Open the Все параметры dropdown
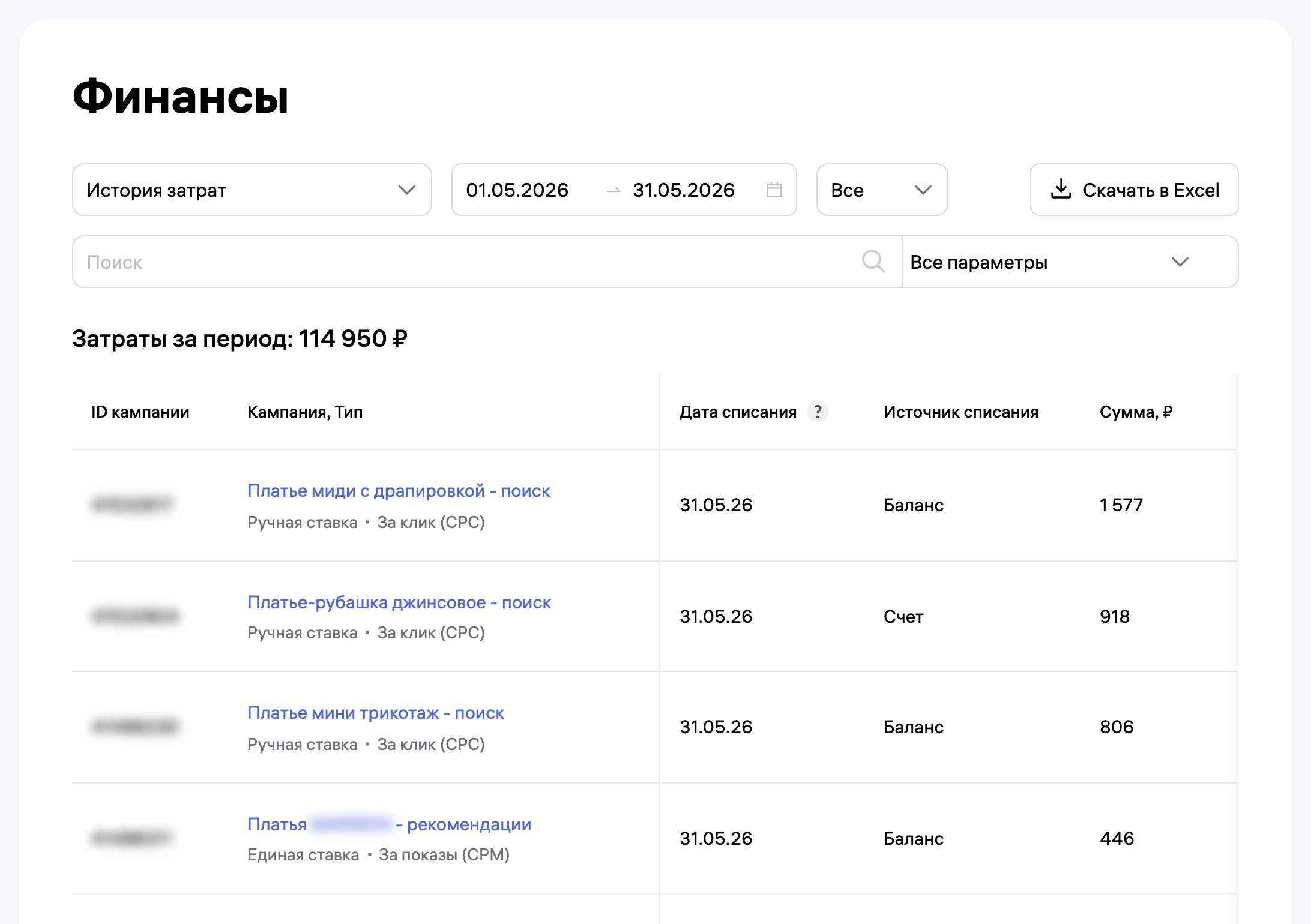Image resolution: width=1311 pixels, height=924 pixels. [1070, 262]
